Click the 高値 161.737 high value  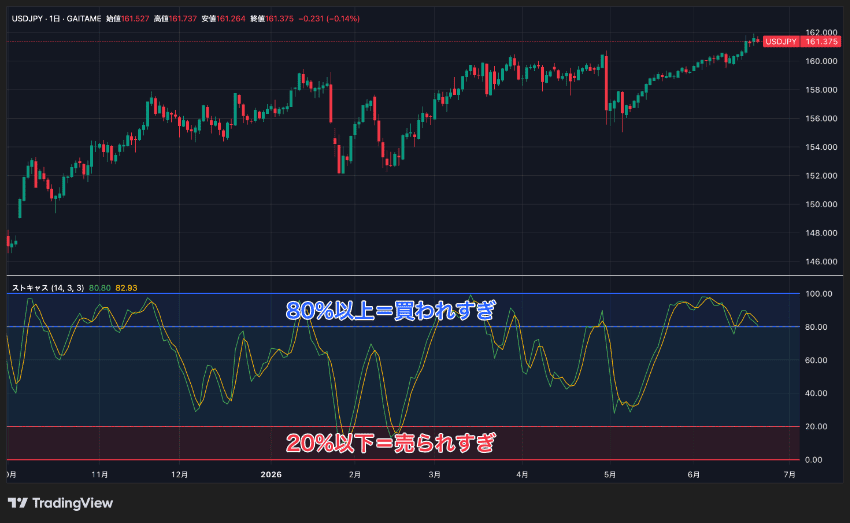[175, 18]
